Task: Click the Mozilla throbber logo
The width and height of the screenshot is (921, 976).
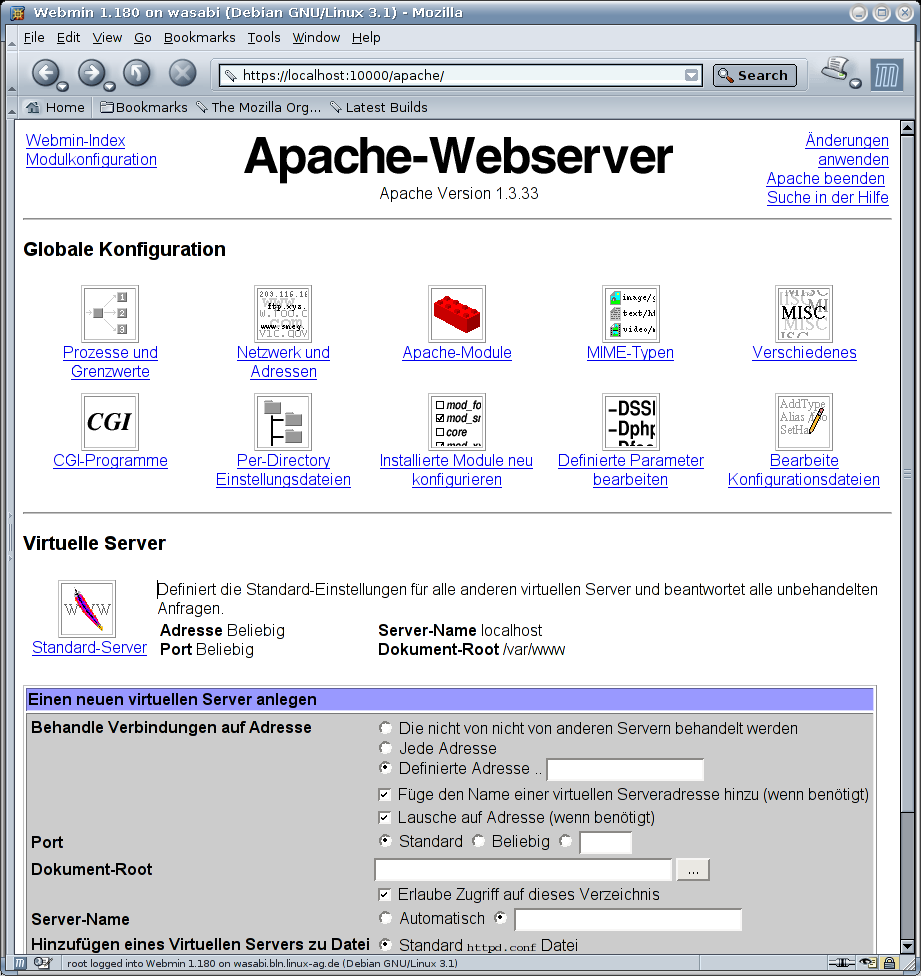Action: tap(887, 76)
